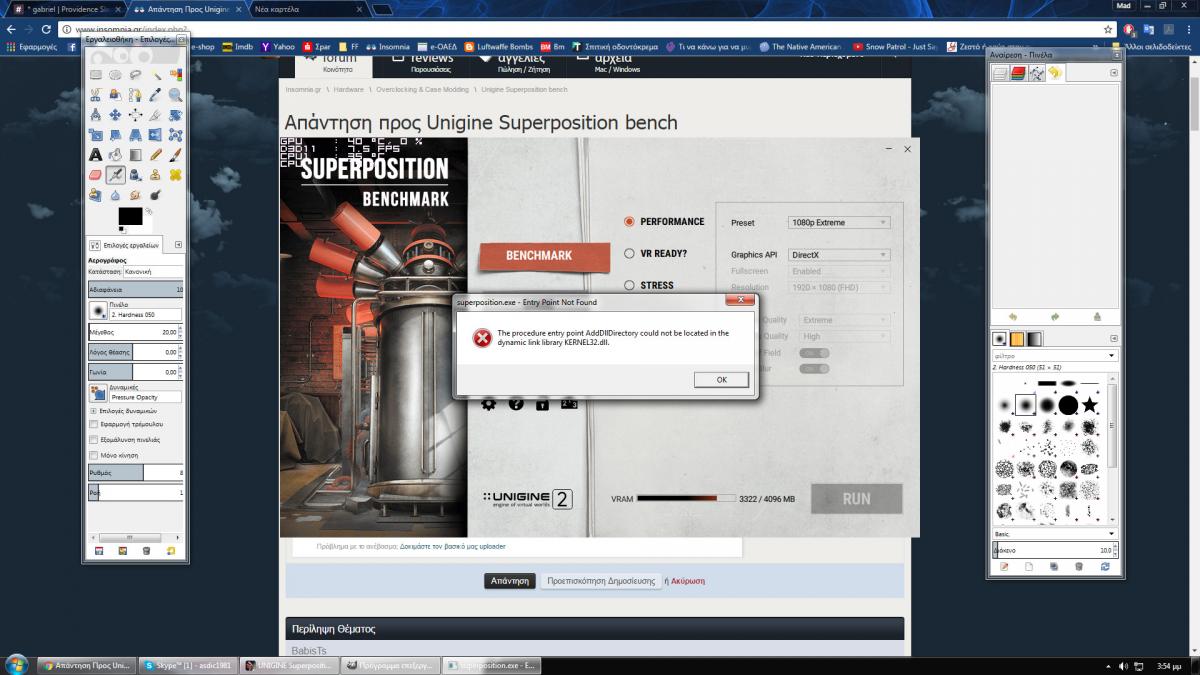Click the Windows Start button
Screen dimensions: 1200x675
click(x=16, y=664)
